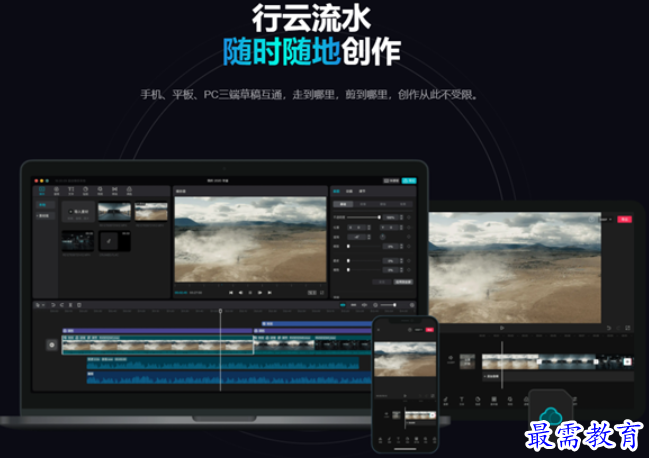This screenshot has width=649, height=467.
Task: Click Import material button in laptop media panel
Action: tap(78, 212)
